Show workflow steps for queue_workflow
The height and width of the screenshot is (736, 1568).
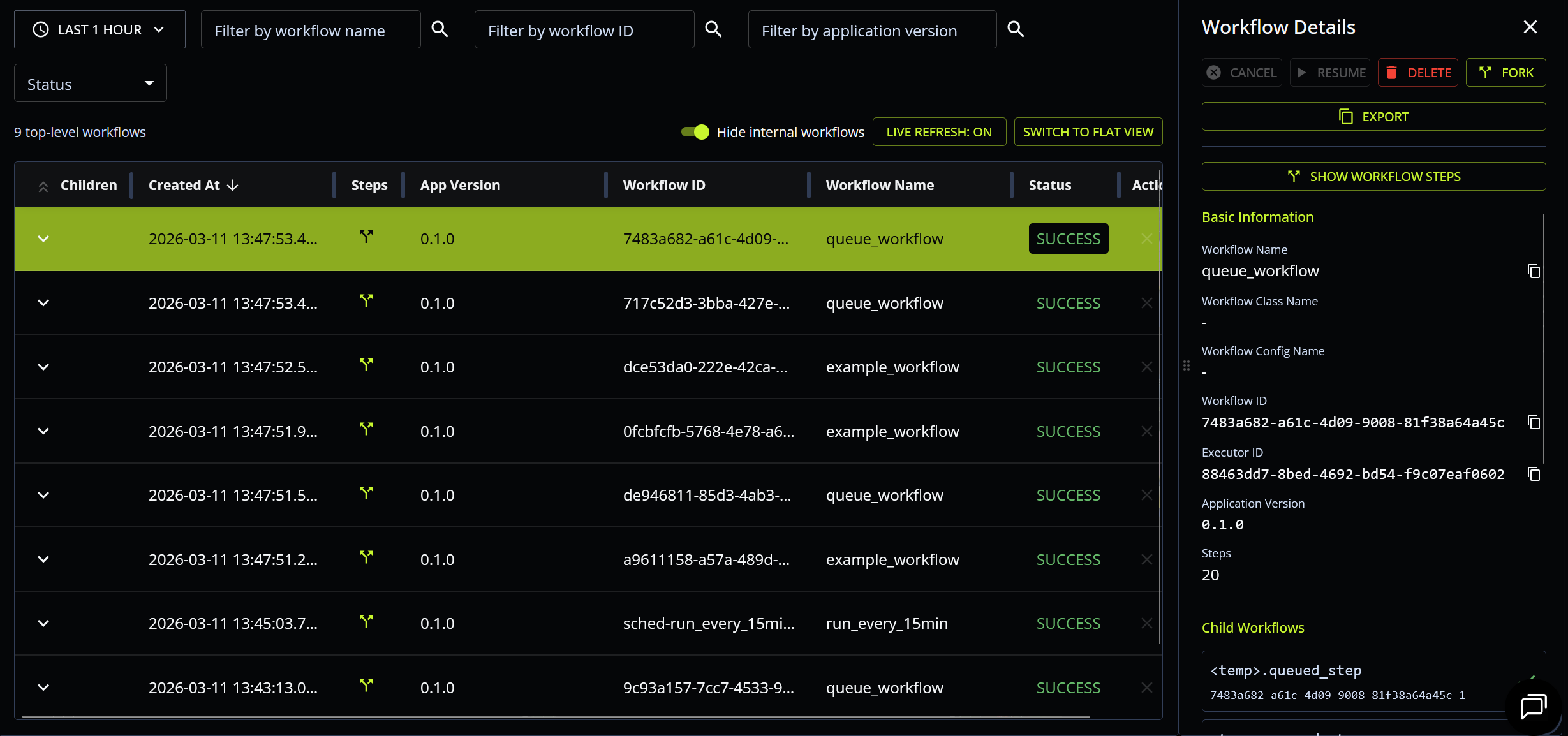click(x=1373, y=176)
